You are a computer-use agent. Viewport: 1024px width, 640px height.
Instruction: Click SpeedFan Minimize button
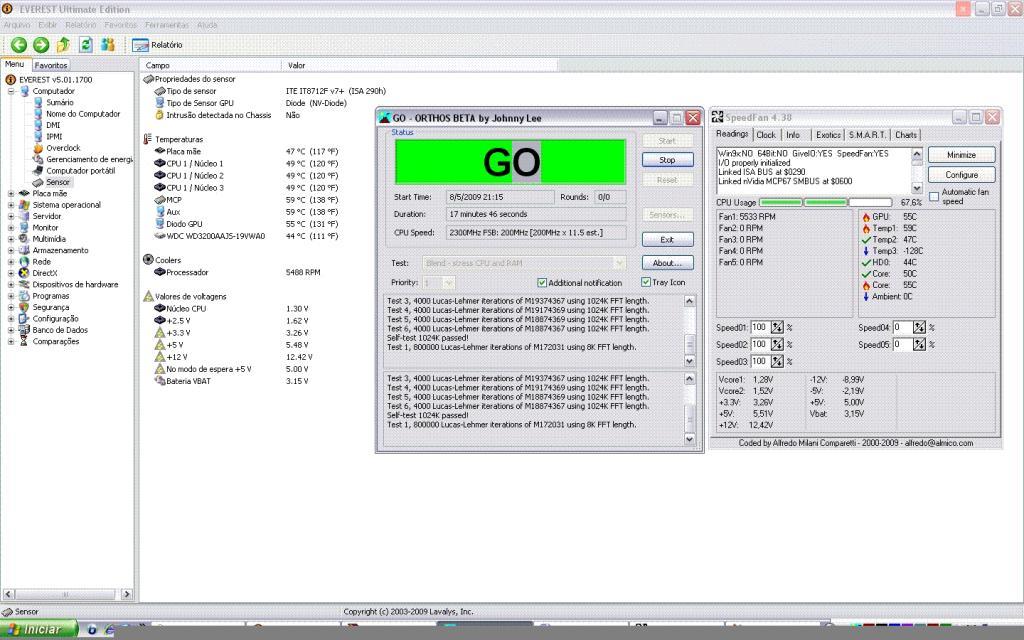click(961, 155)
